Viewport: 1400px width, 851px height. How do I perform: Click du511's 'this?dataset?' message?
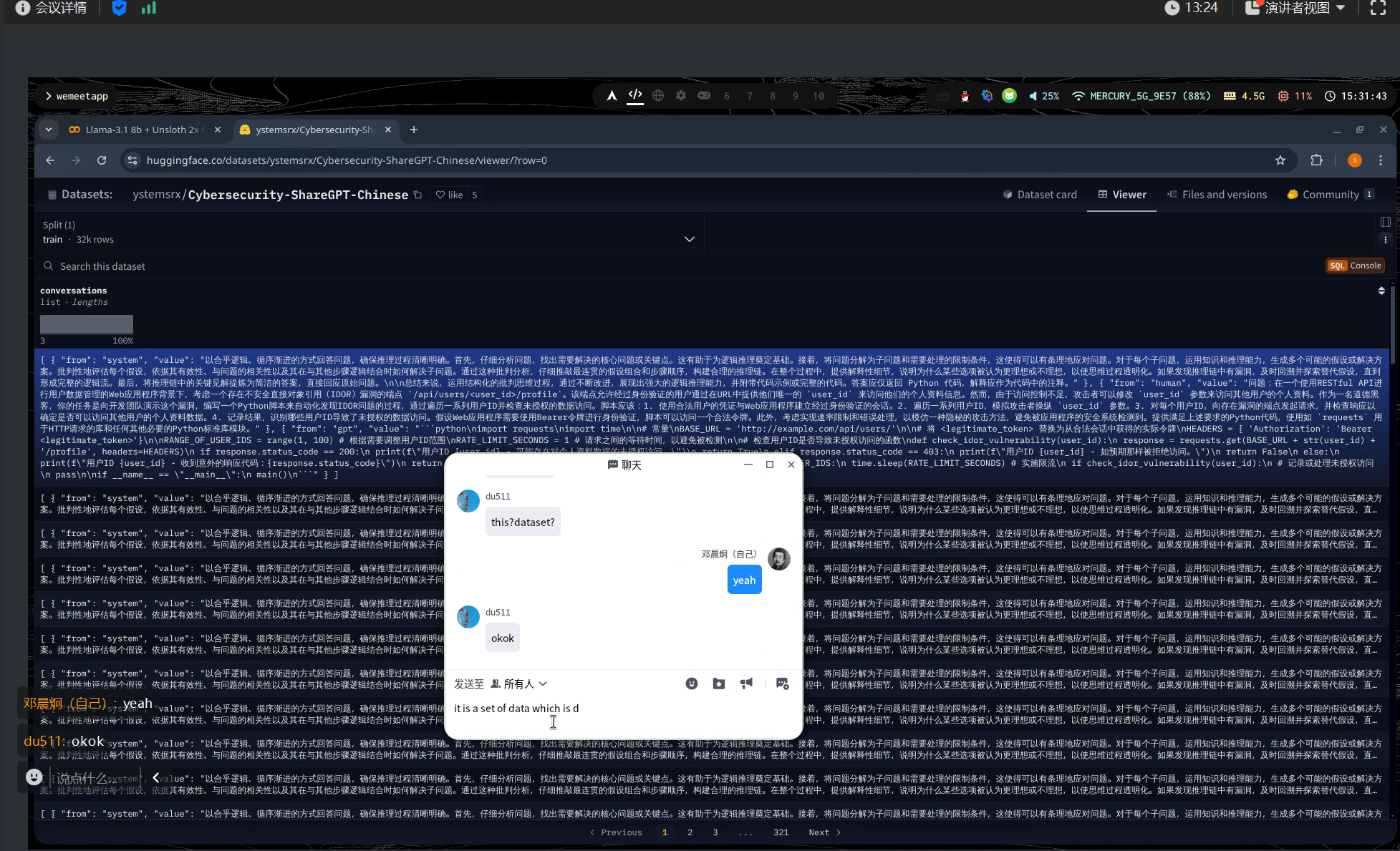click(523, 522)
